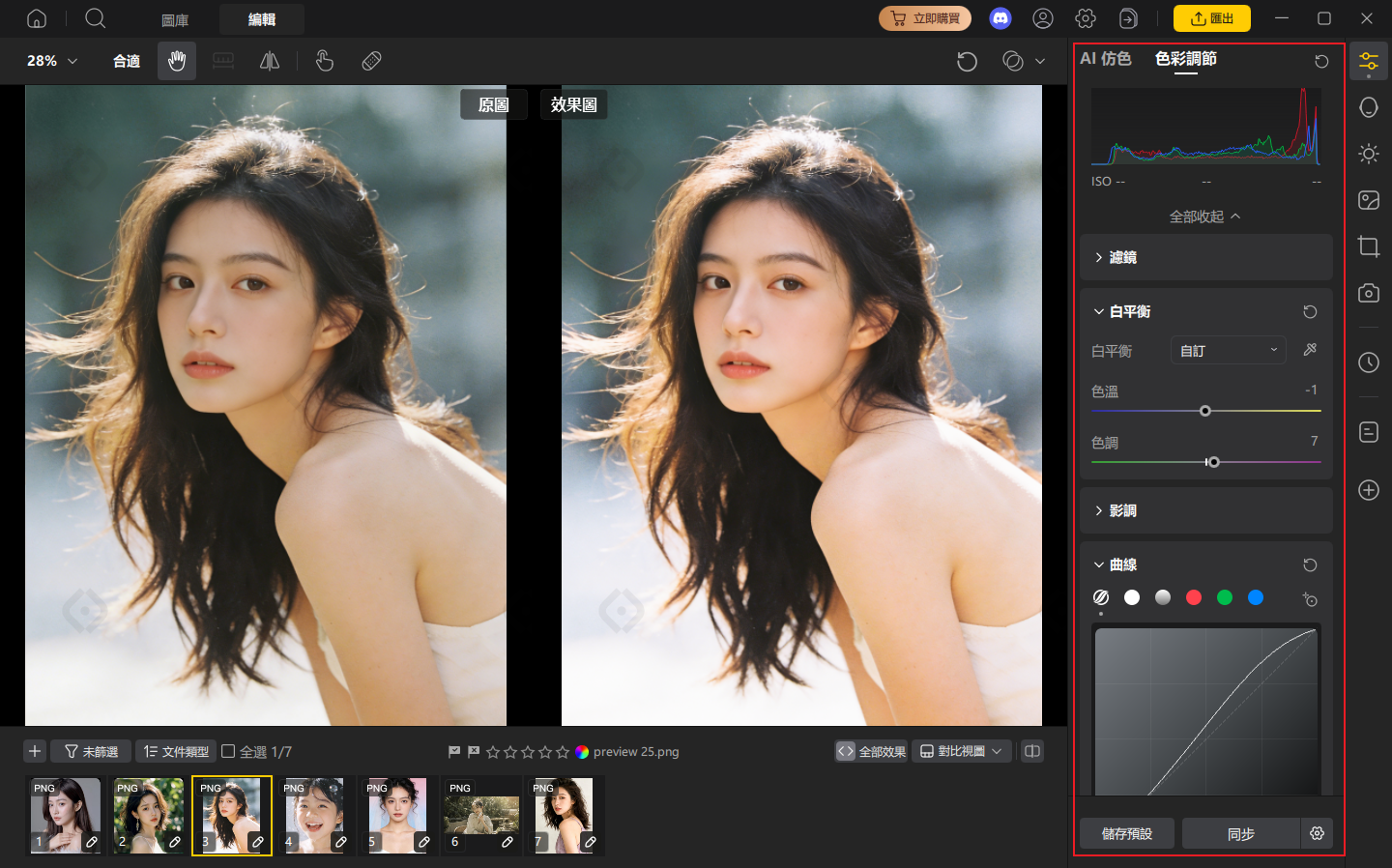Open the 未篩選 filter menu
The height and width of the screenshot is (868, 1392).
90,751
